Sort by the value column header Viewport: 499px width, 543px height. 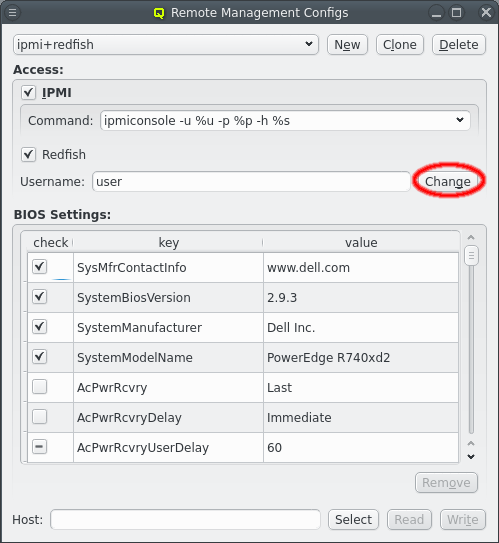coord(361,242)
